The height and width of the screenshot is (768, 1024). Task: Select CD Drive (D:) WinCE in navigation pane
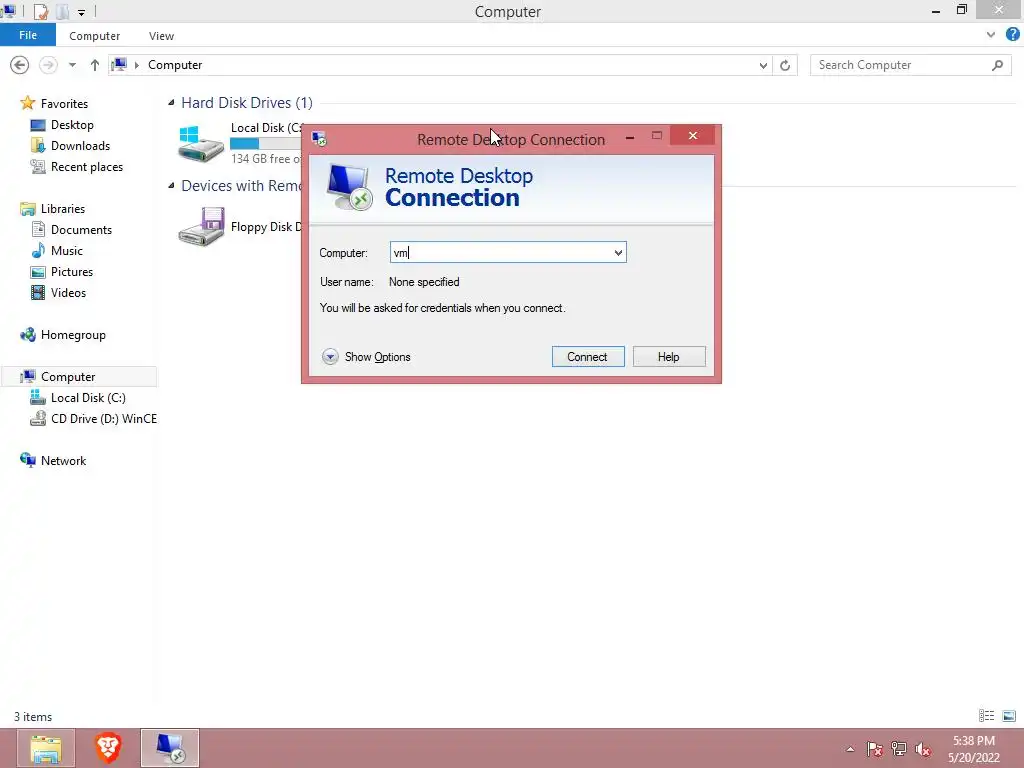pyautogui.click(x=103, y=419)
